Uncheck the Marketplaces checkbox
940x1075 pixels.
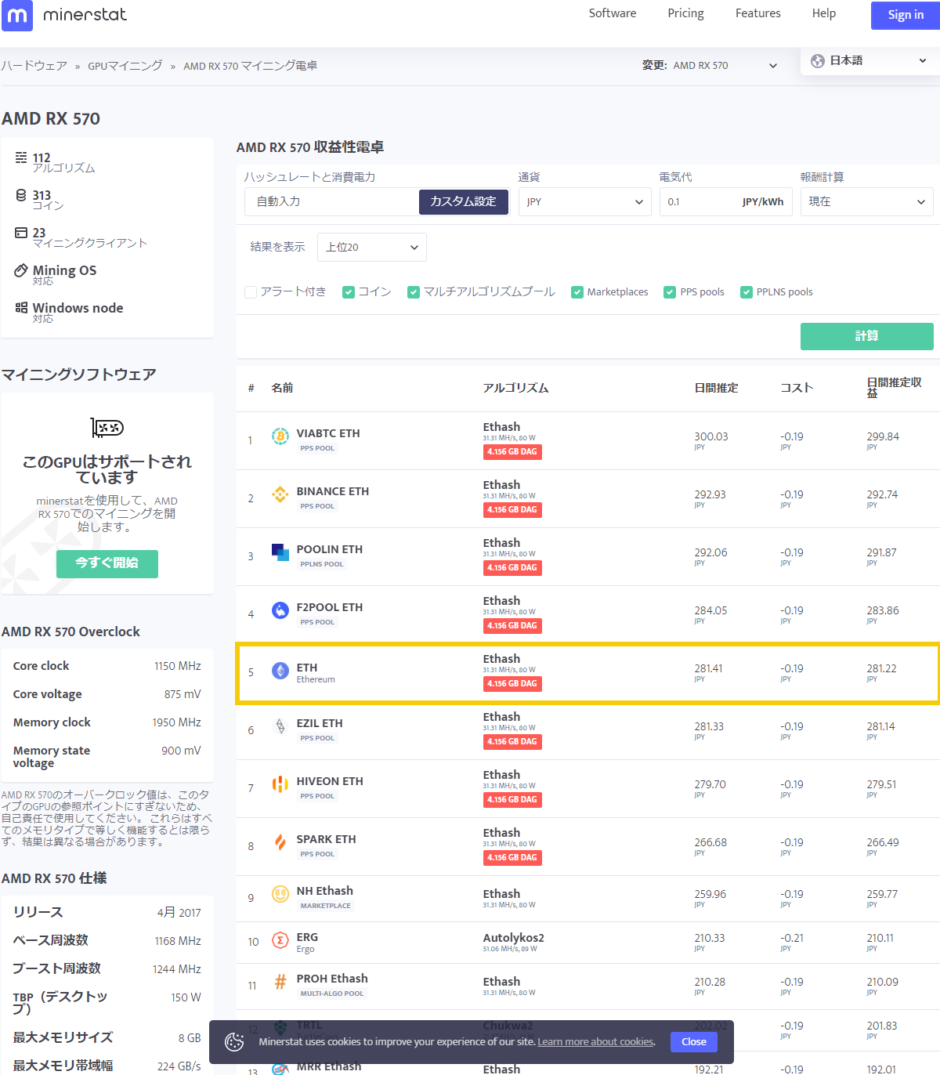pos(577,292)
